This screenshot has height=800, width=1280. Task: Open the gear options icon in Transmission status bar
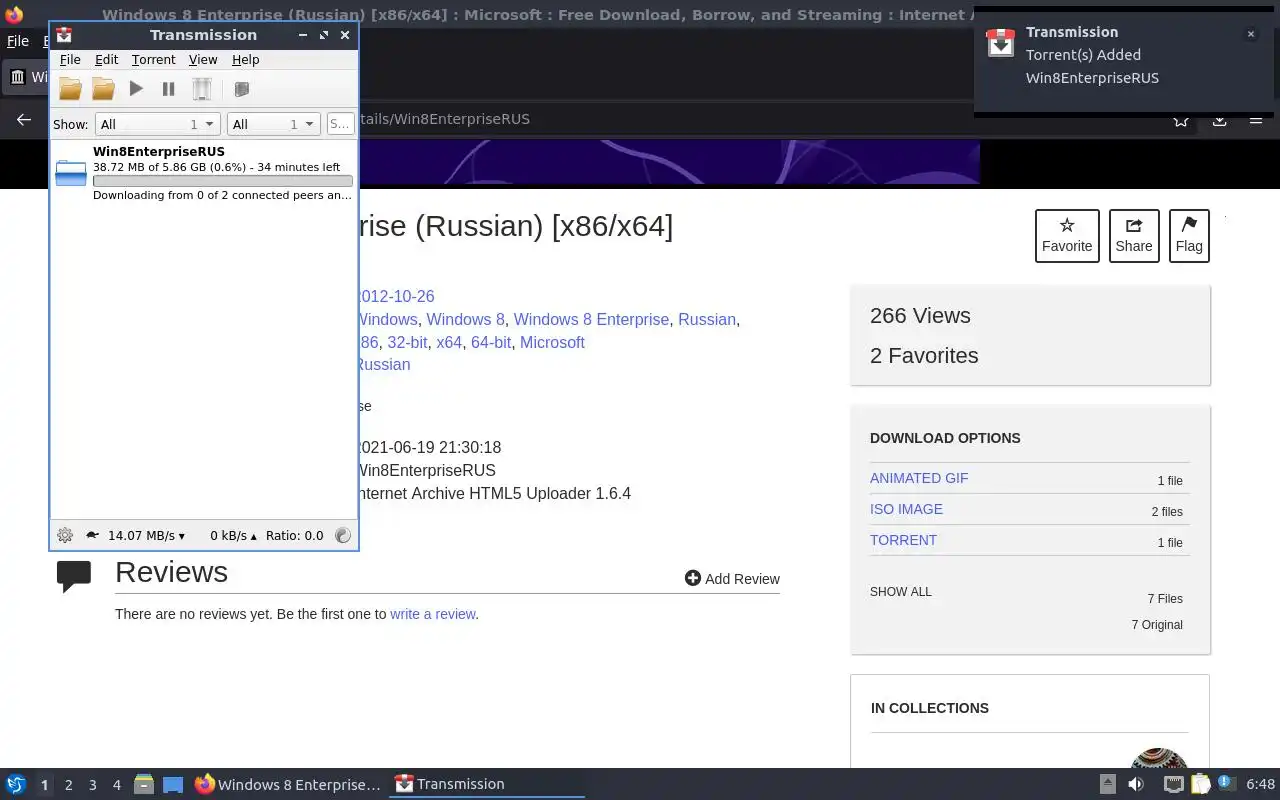pyautogui.click(x=65, y=535)
